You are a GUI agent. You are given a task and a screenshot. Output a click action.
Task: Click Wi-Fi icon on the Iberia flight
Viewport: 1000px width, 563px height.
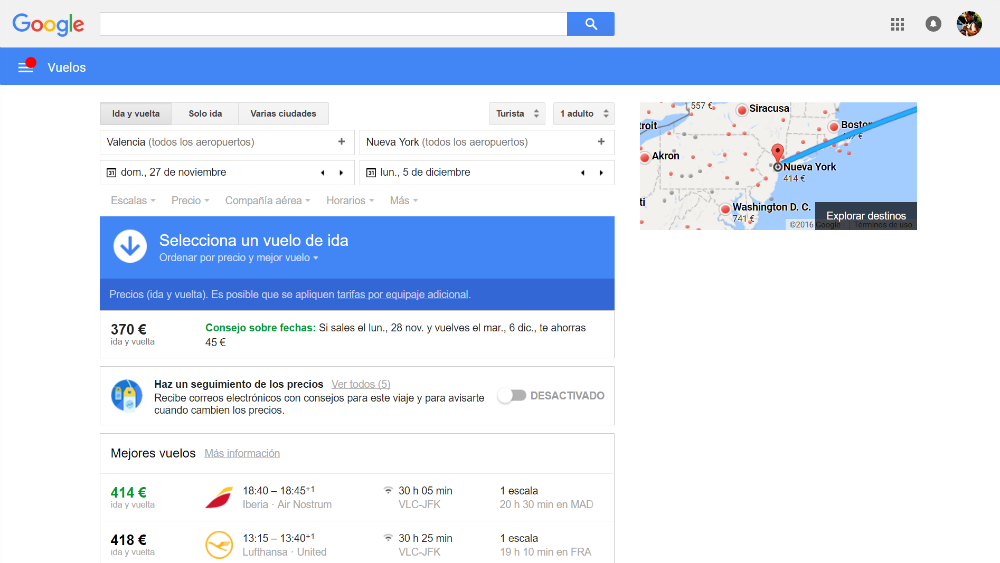388,490
